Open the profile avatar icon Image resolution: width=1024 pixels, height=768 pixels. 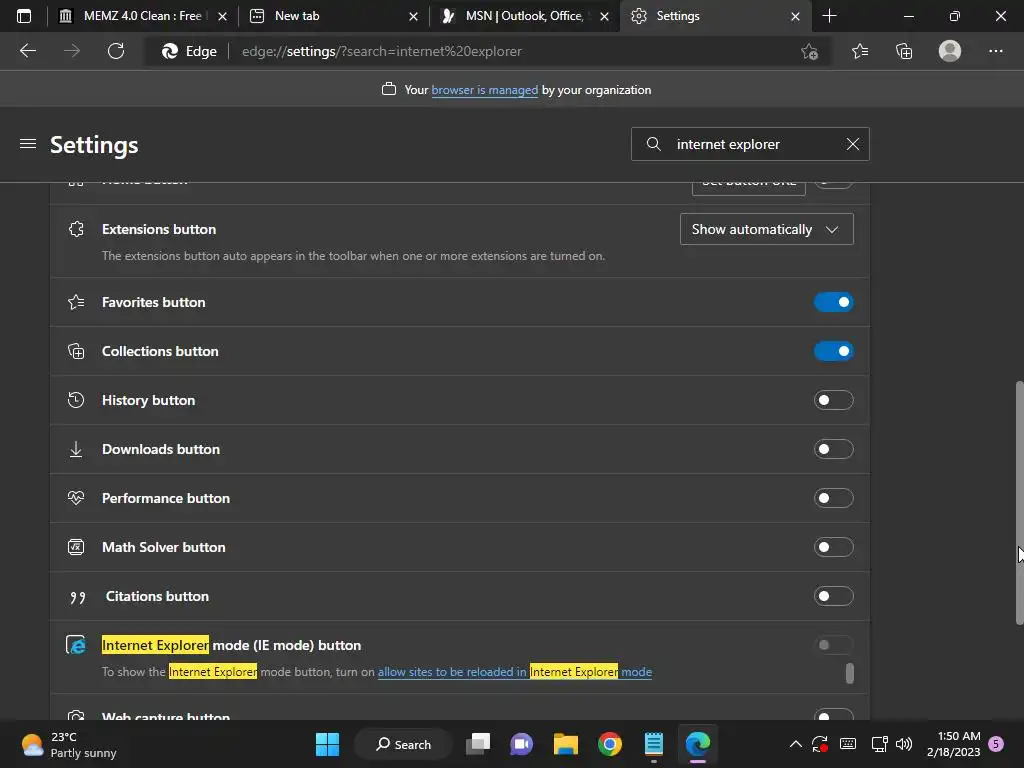tap(950, 51)
